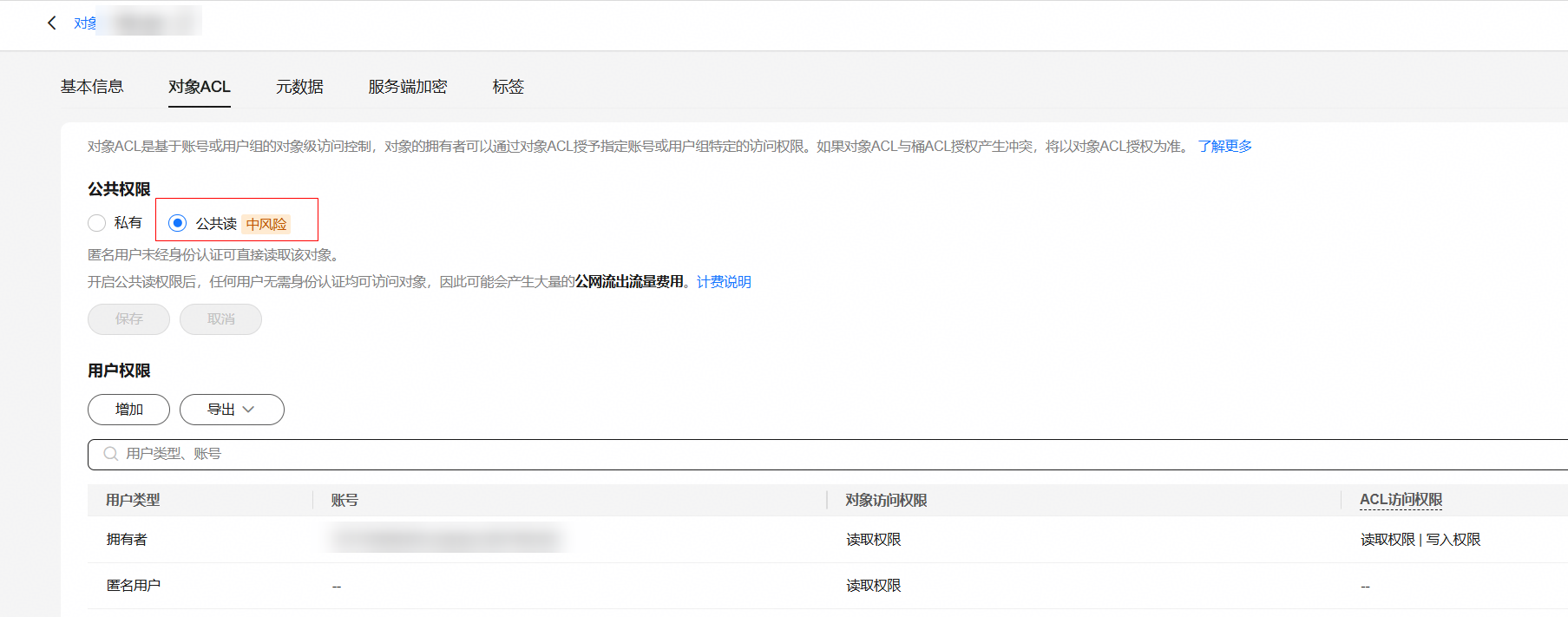Click 读取权限 in the 拥有者 row
1568x617 pixels.
874,540
